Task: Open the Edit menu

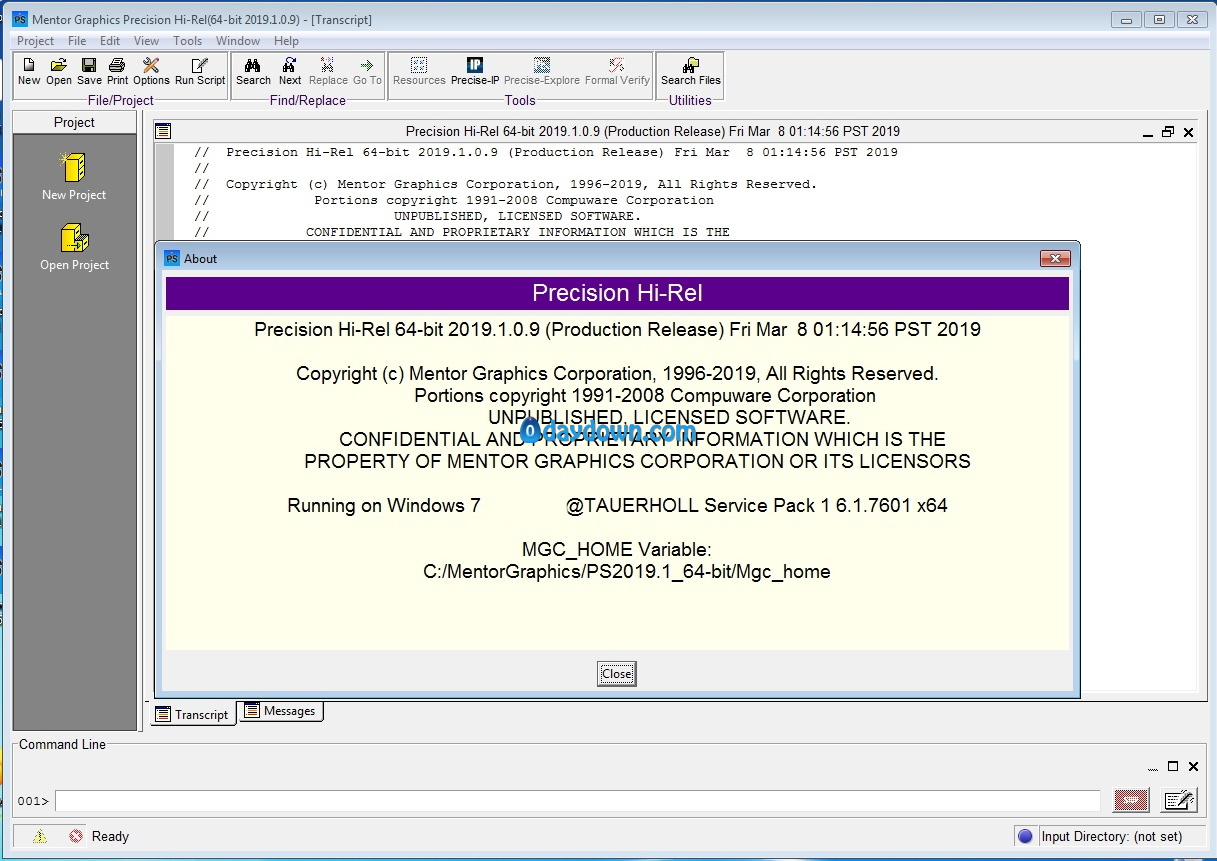Action: 110,41
